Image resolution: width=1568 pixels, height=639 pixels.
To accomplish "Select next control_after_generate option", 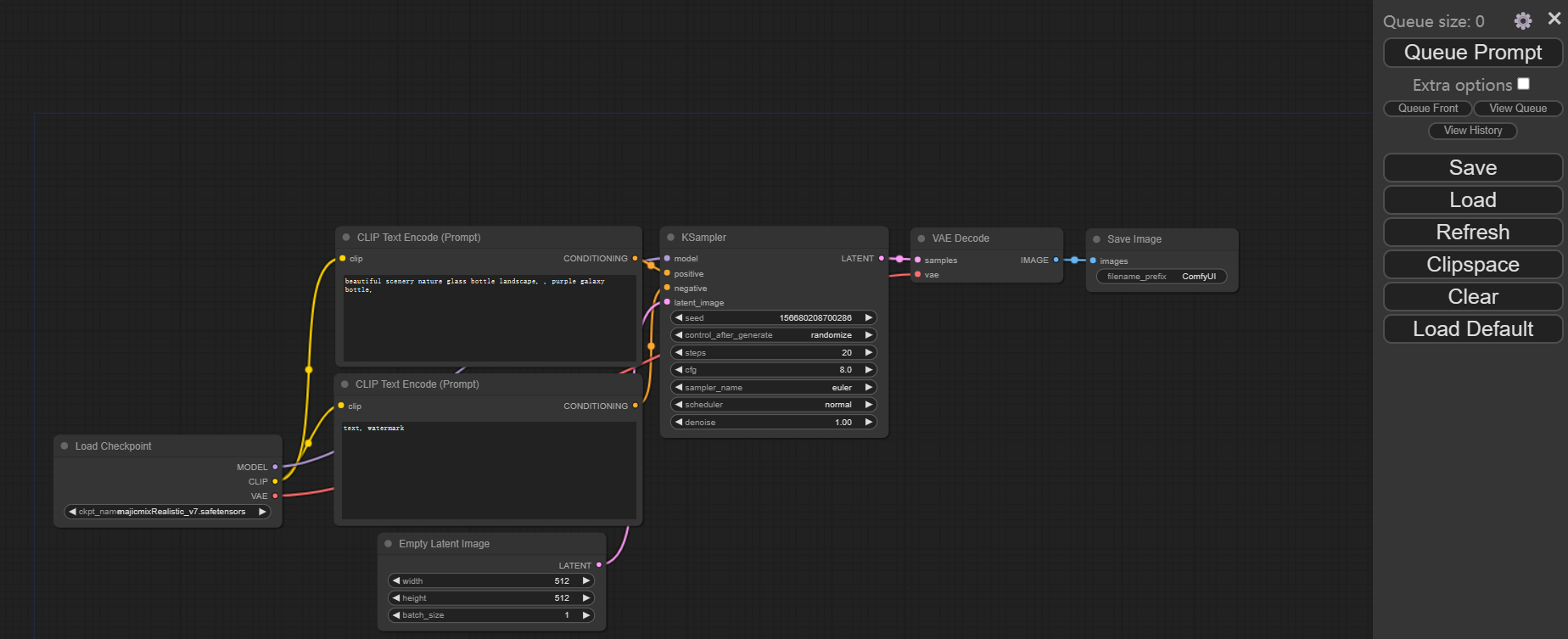I will pos(869,335).
